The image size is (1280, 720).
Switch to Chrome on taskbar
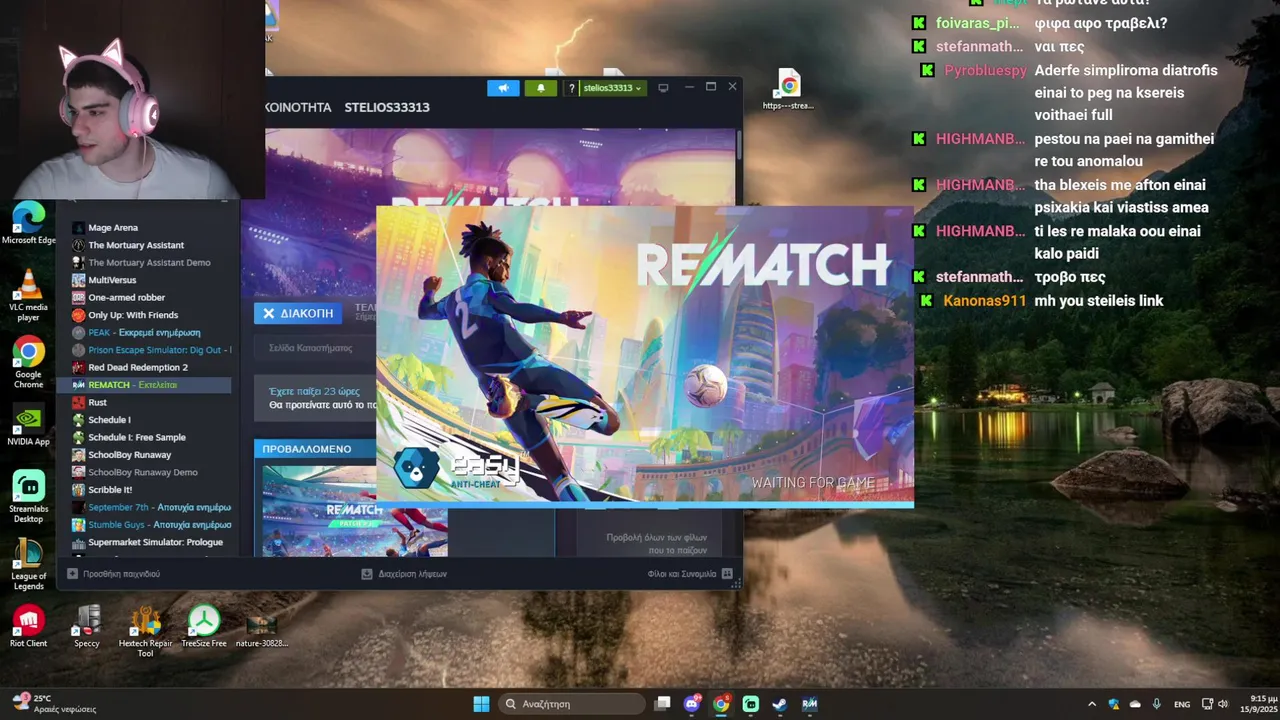click(x=721, y=704)
